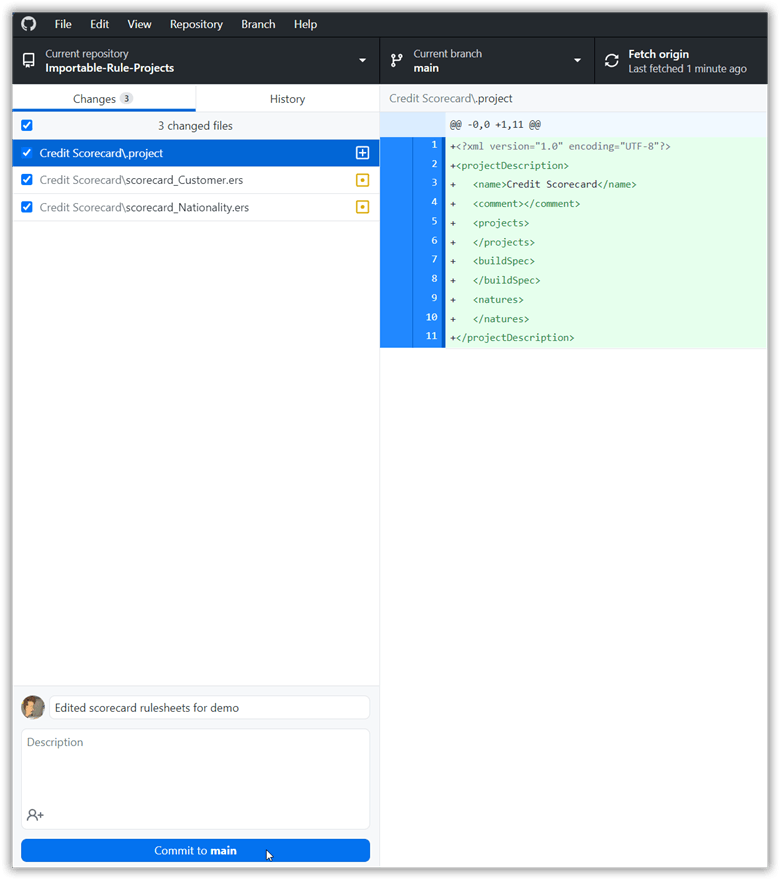
Task: Click the Commit to main button
Action: (x=195, y=850)
